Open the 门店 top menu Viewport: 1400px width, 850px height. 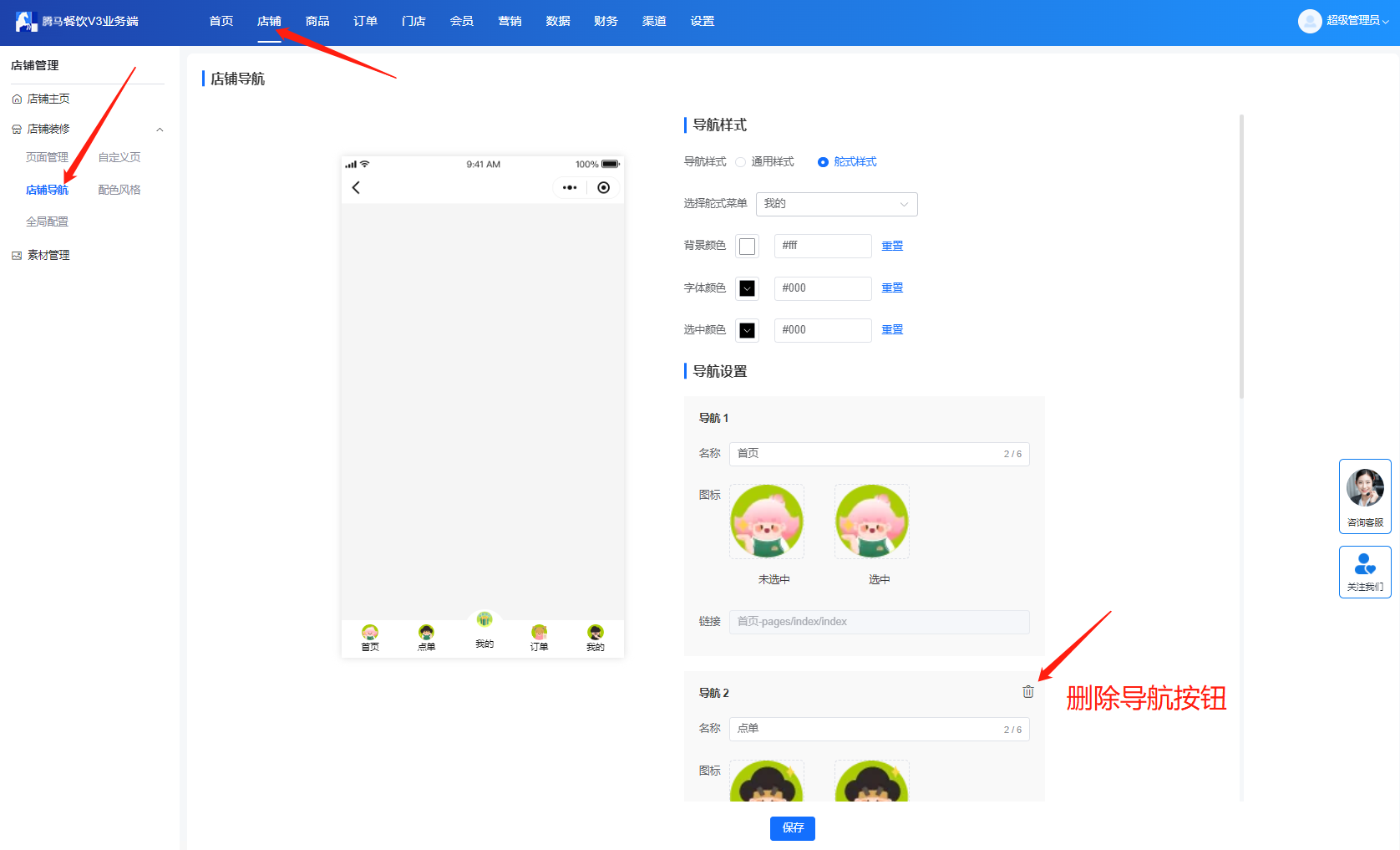[x=413, y=21]
